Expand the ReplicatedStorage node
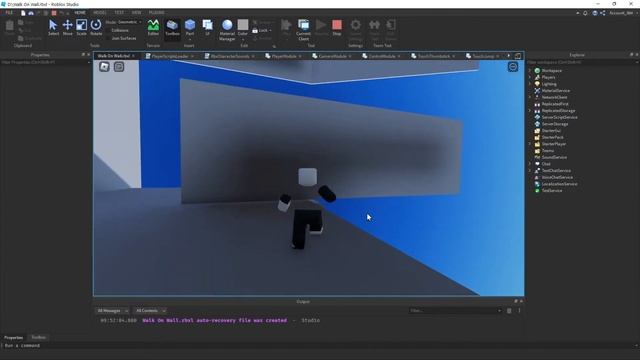 tap(530, 111)
